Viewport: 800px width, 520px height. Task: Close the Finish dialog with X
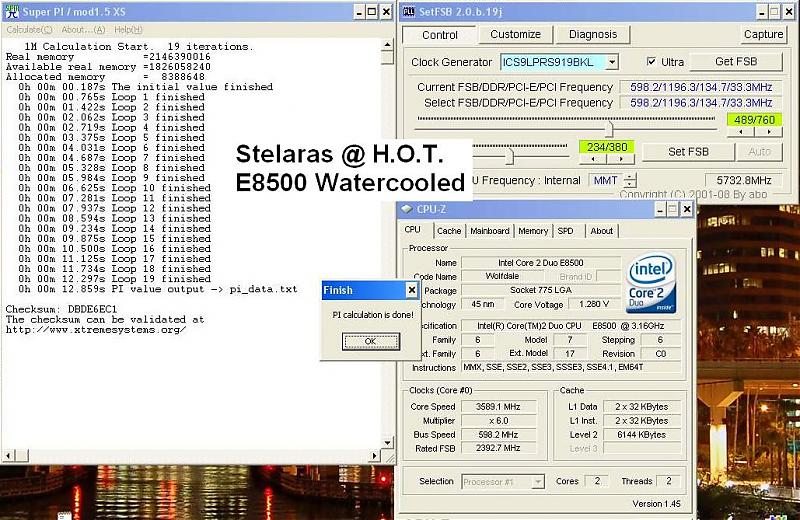[412, 290]
